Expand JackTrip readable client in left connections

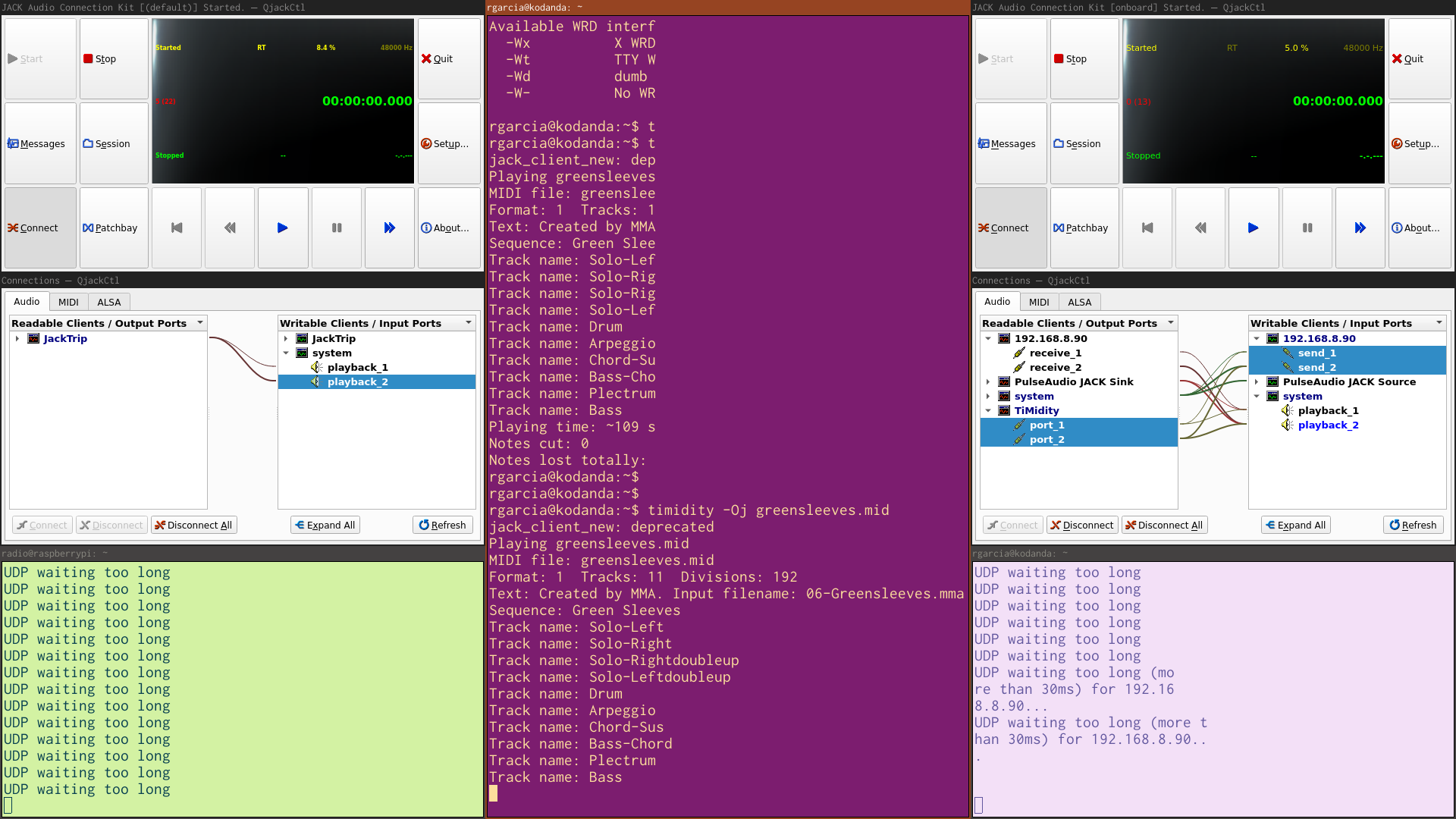tap(17, 339)
